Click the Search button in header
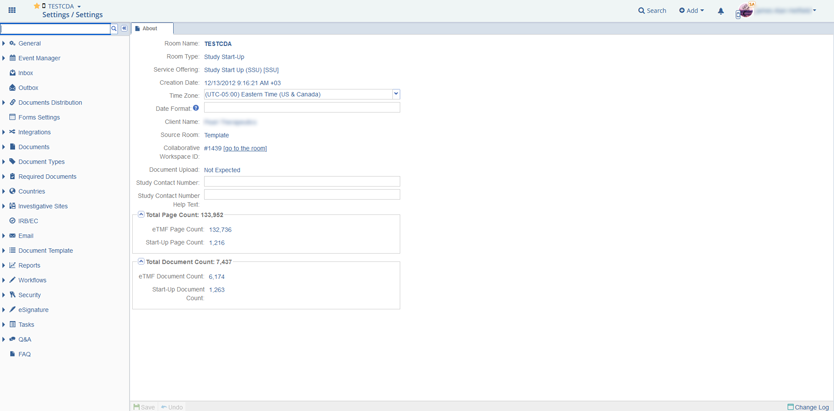The height and width of the screenshot is (411, 834). (x=652, y=11)
